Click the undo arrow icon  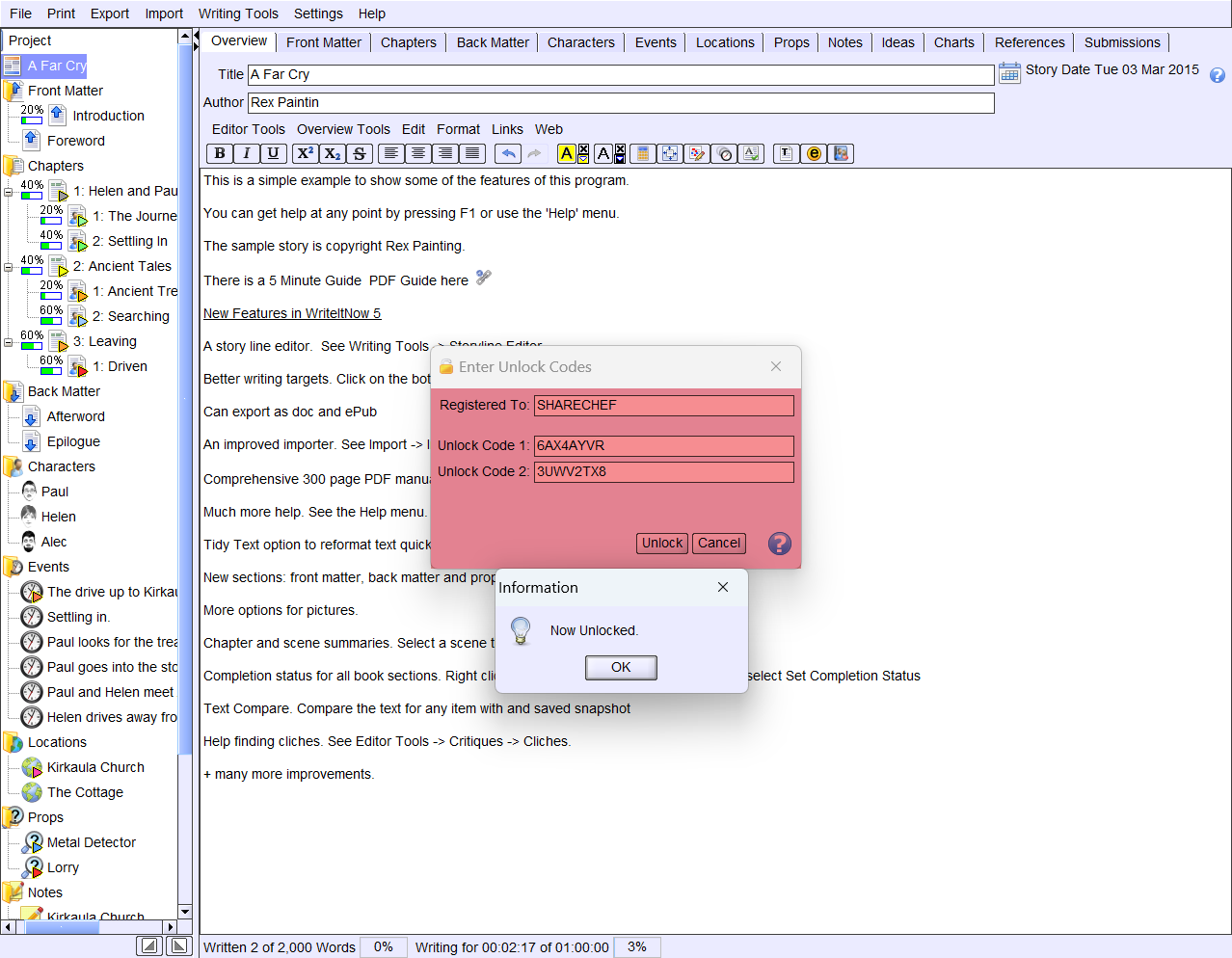508,153
